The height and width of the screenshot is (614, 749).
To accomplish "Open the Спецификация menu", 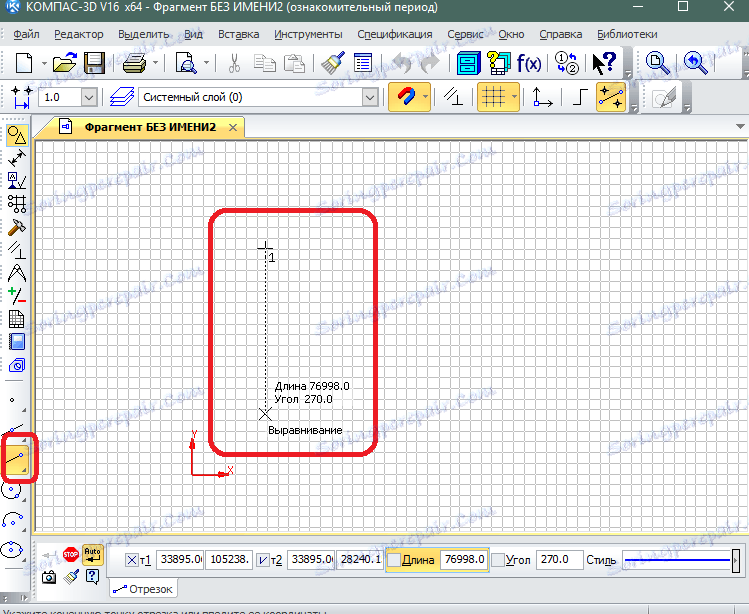I will click(395, 34).
